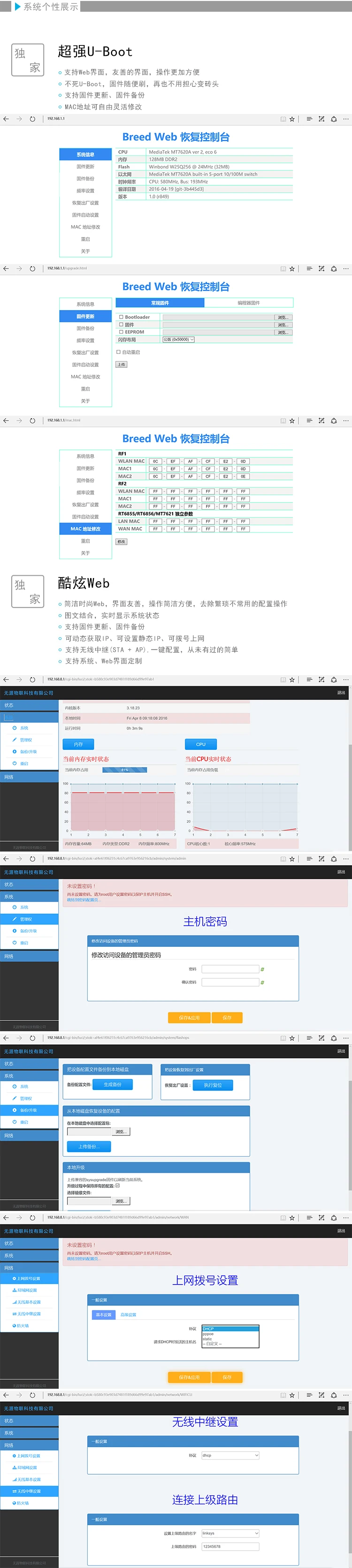Open 无线基本设置 wireless signal icon item
Image resolution: width=352 pixels, height=1568 pixels.
click(x=15, y=1302)
